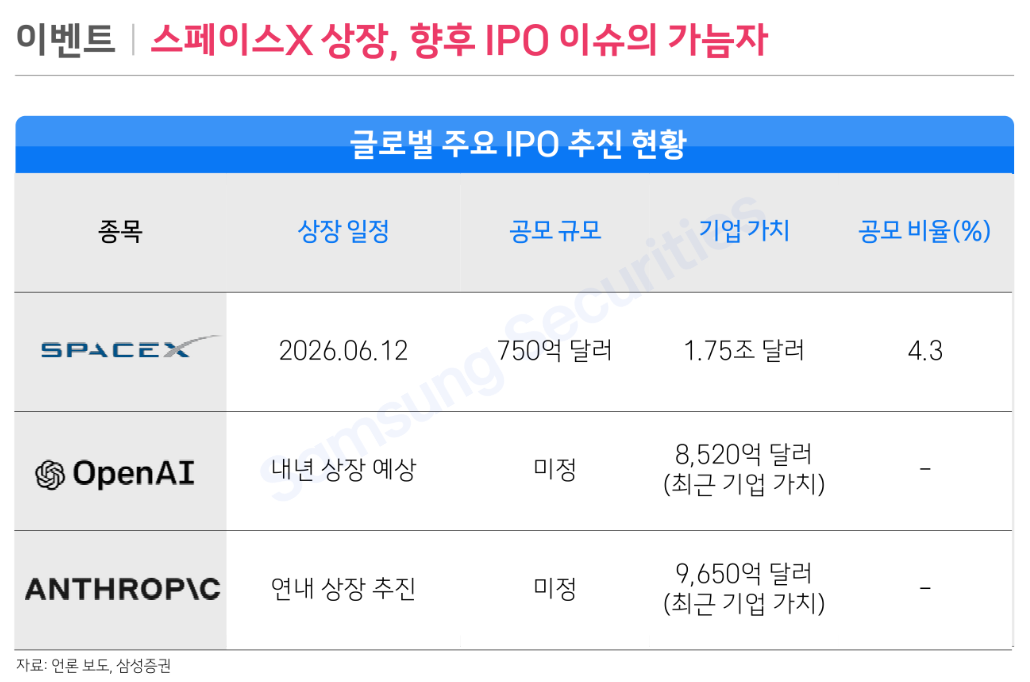Screen dimensions: 1030x682
Task: Select the 기업 가치 column header
Action: 744,230
